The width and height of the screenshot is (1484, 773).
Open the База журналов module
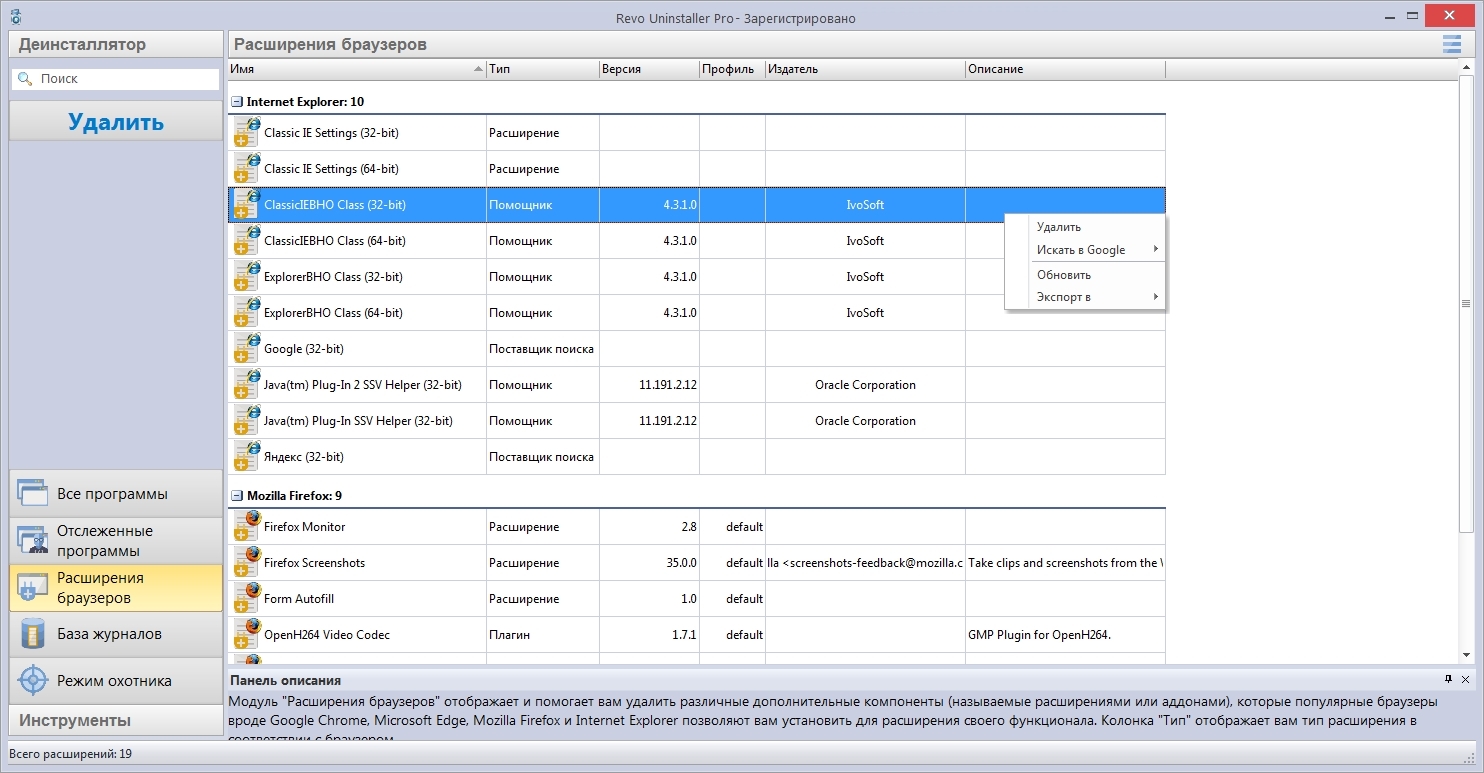coord(116,634)
